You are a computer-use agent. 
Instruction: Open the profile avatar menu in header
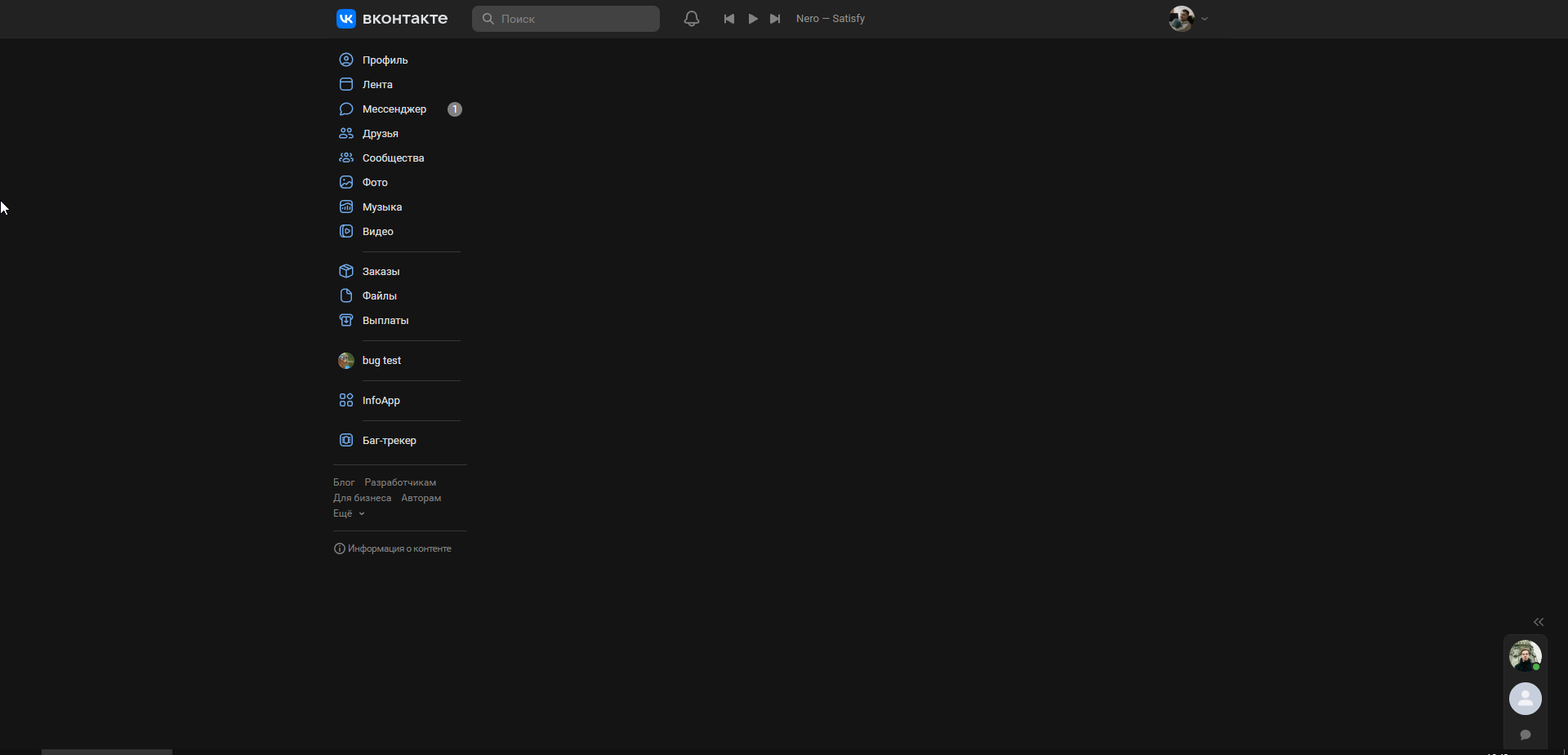point(1188,18)
